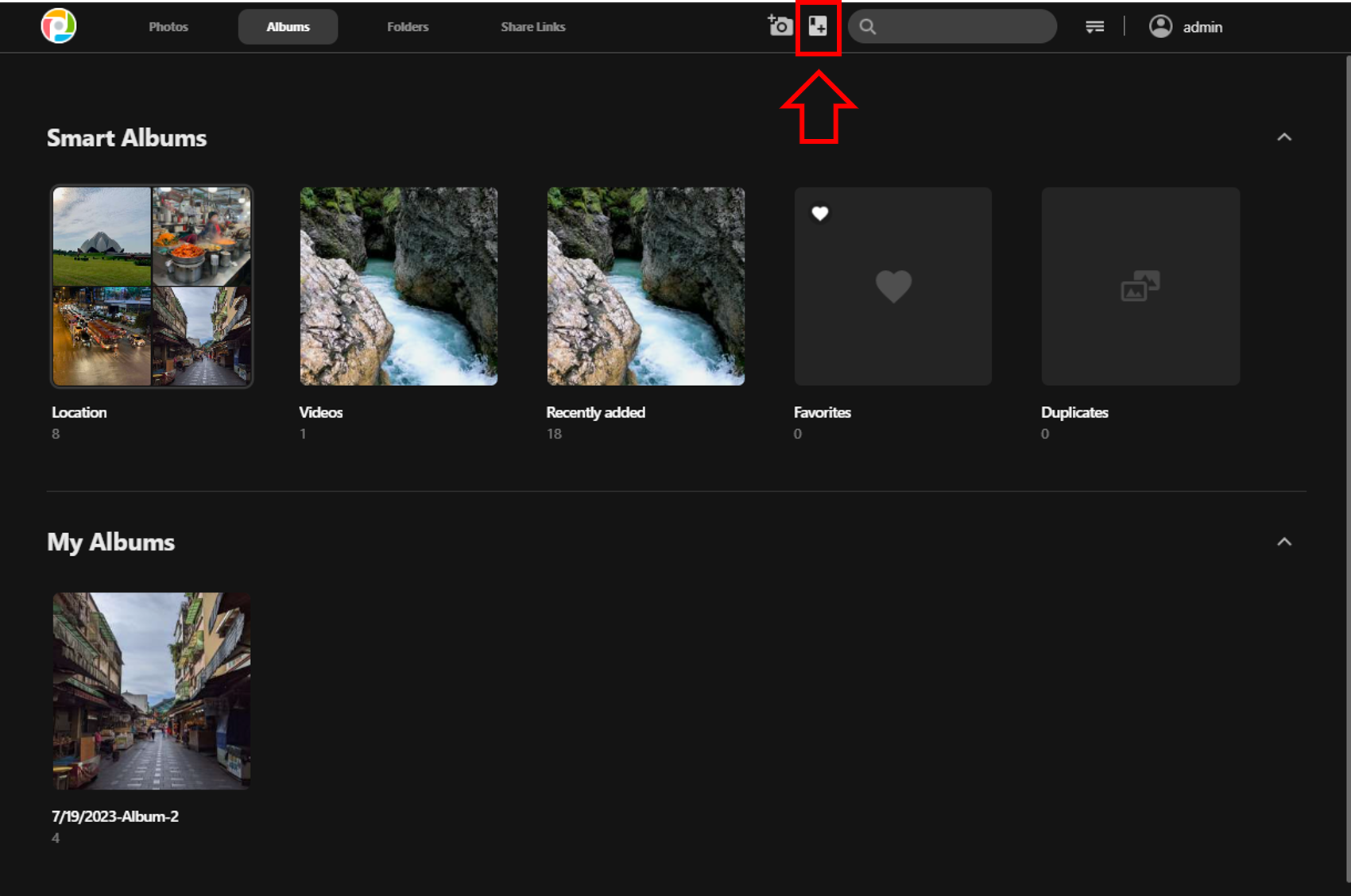Click the Recently added label
This screenshot has width=1351, height=896.
tap(596, 412)
